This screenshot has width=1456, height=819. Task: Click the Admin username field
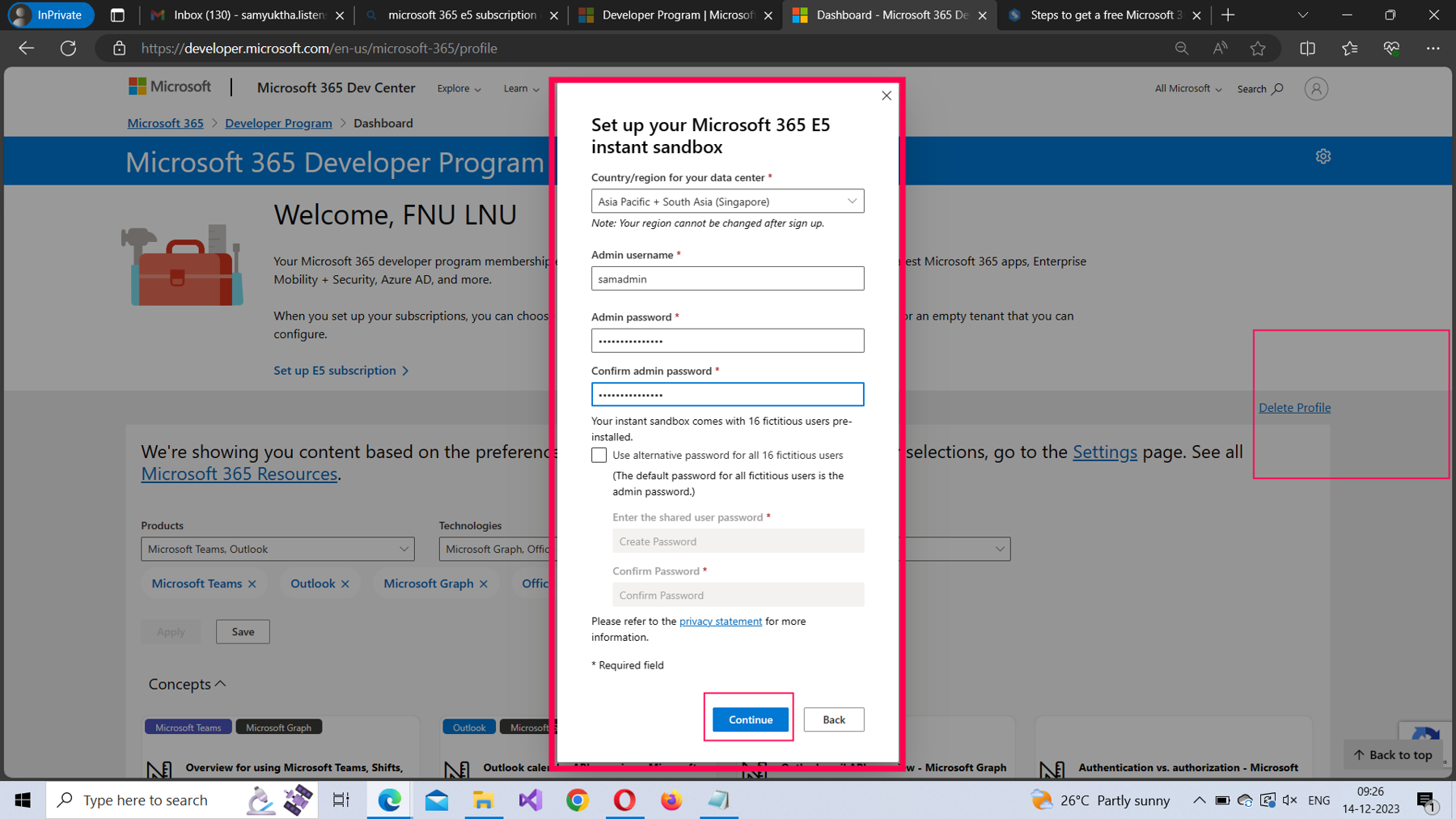[727, 278]
